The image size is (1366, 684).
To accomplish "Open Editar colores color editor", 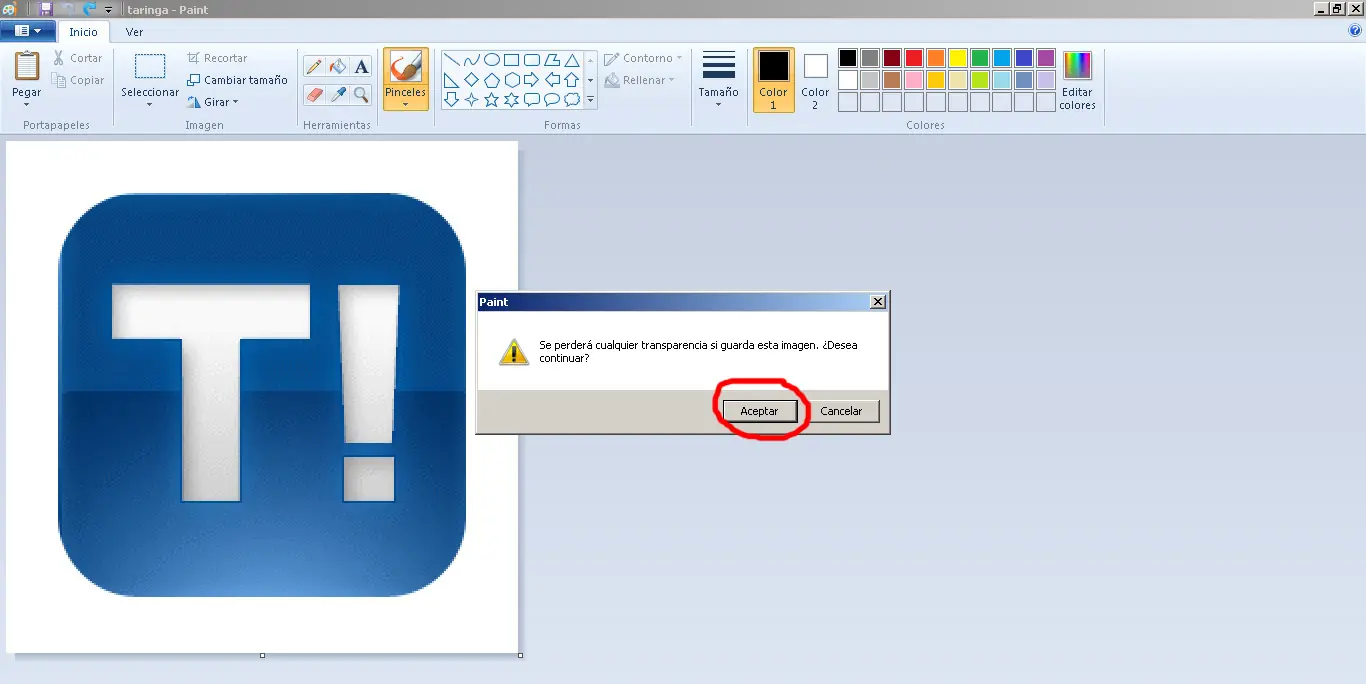I will (1077, 79).
